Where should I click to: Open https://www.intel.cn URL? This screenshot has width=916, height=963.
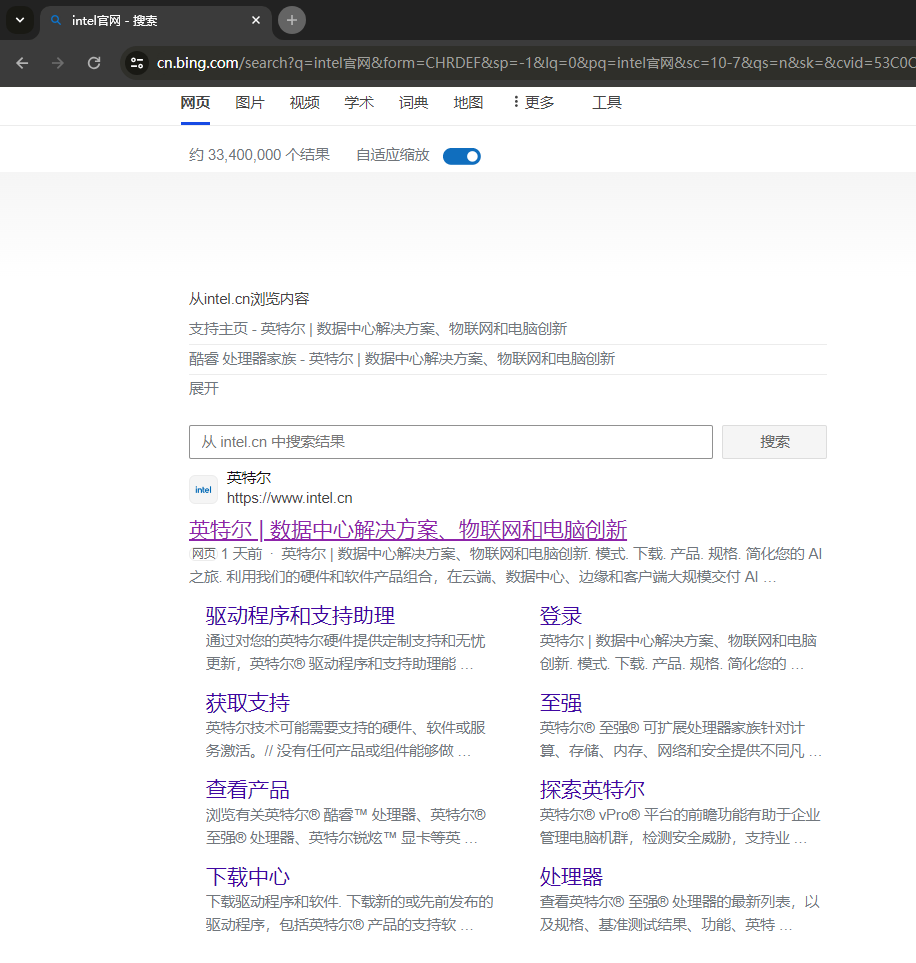click(x=290, y=498)
